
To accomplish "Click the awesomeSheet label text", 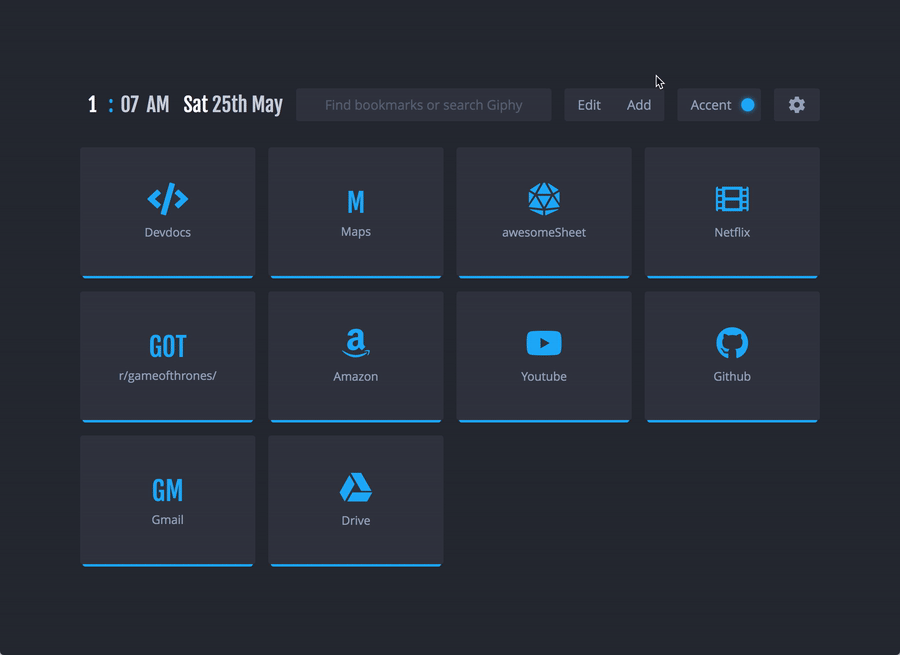I will click(544, 232).
